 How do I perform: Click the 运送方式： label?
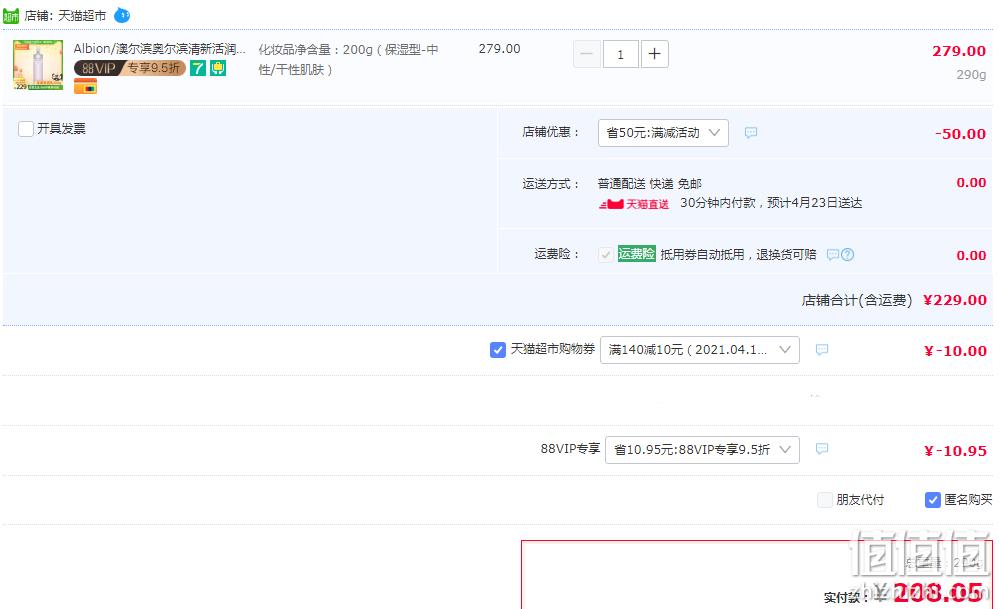pyautogui.click(x=551, y=184)
